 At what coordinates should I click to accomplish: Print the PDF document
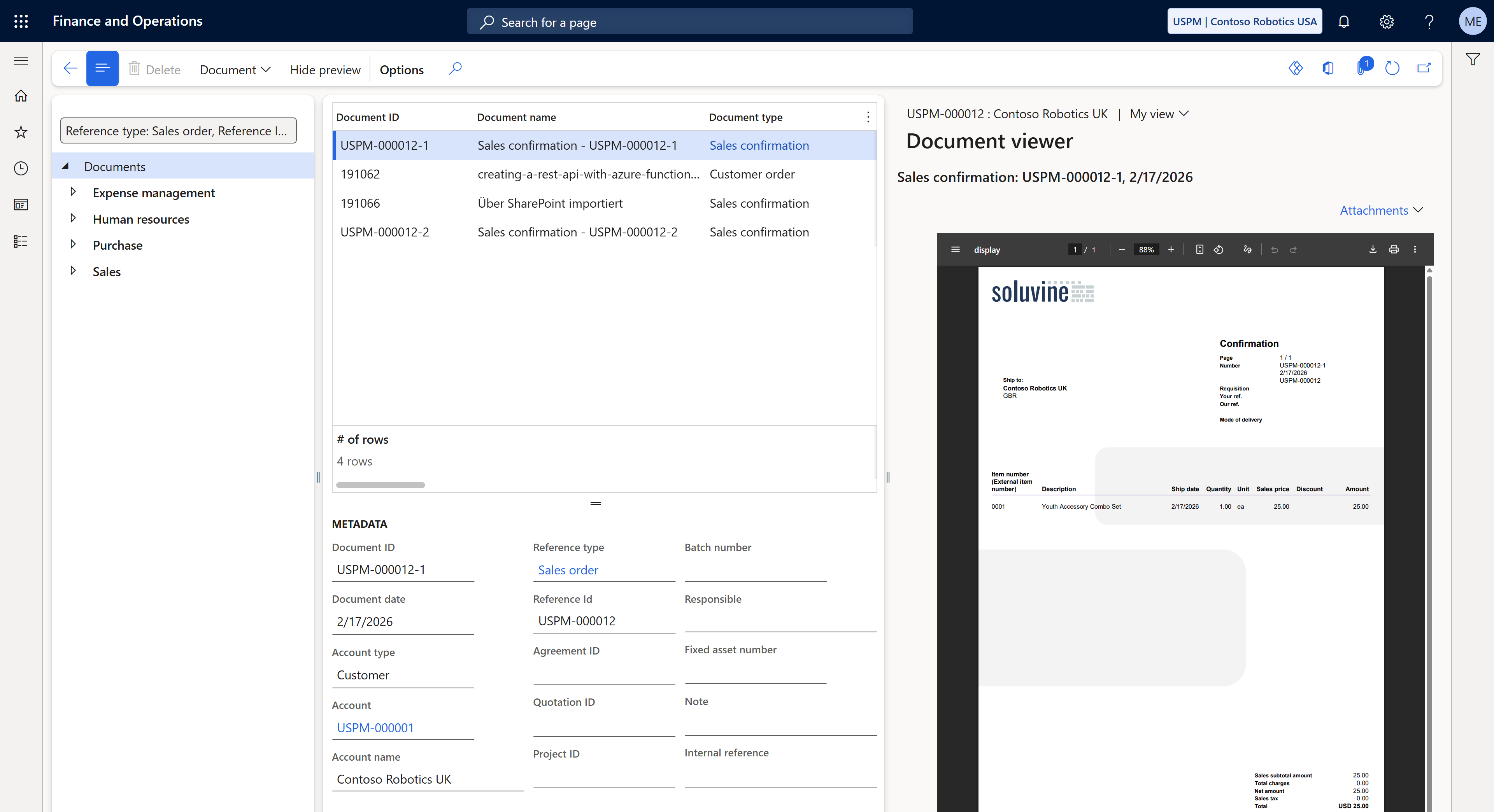(x=1394, y=249)
